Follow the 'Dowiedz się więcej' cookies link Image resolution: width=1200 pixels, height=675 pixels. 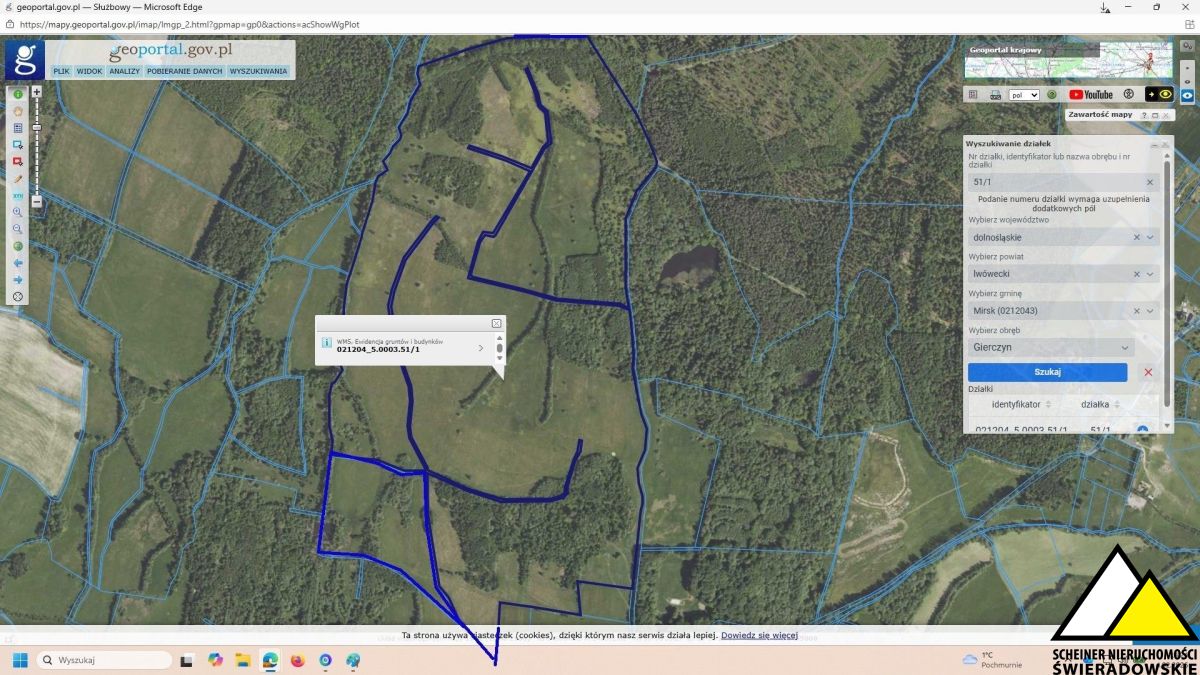(759, 635)
